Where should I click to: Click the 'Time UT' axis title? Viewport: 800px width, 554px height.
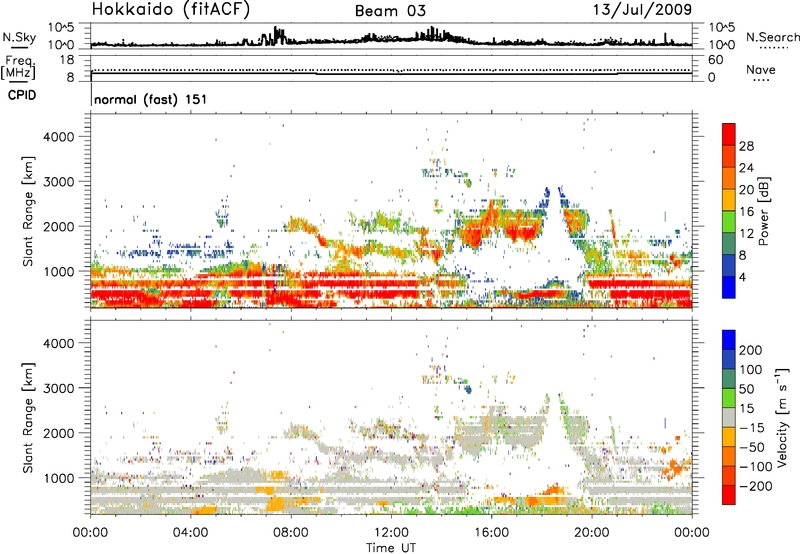click(x=391, y=548)
